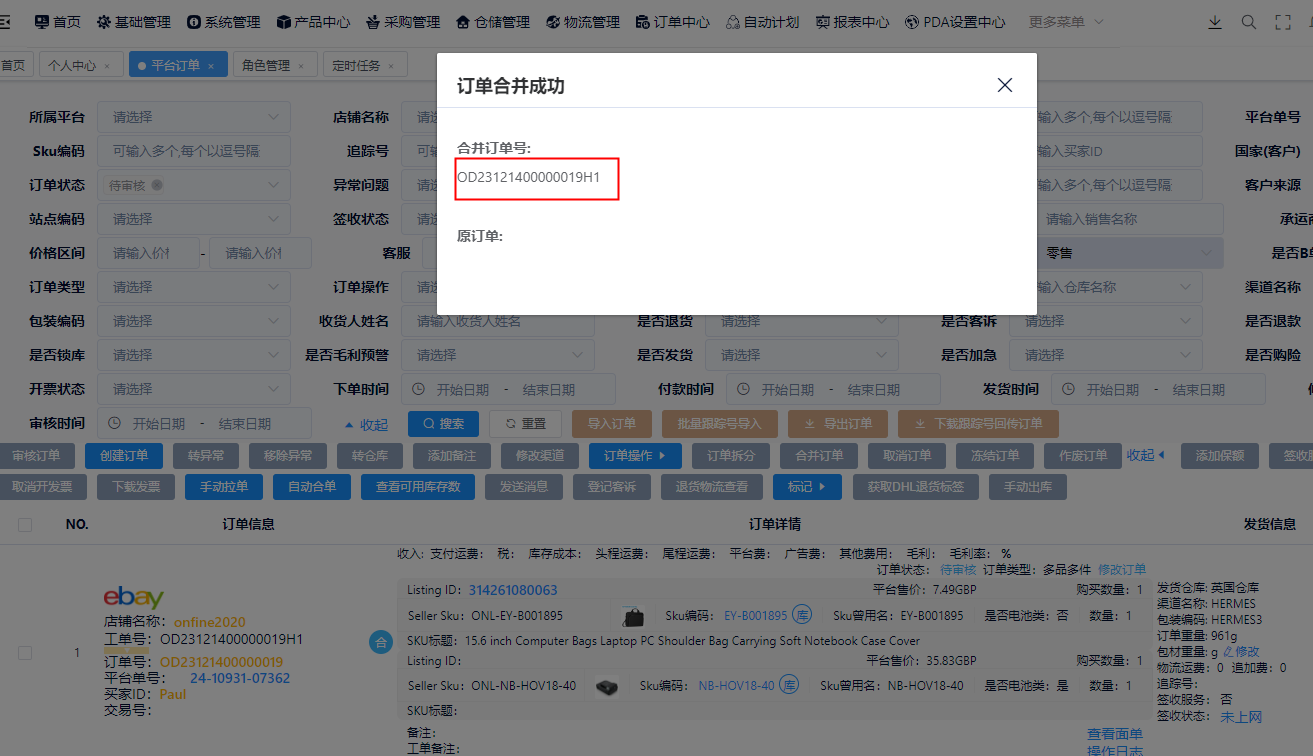The image size is (1313, 756).
Task: Check the checkbox for the first order row
Action: pyautogui.click(x=25, y=651)
